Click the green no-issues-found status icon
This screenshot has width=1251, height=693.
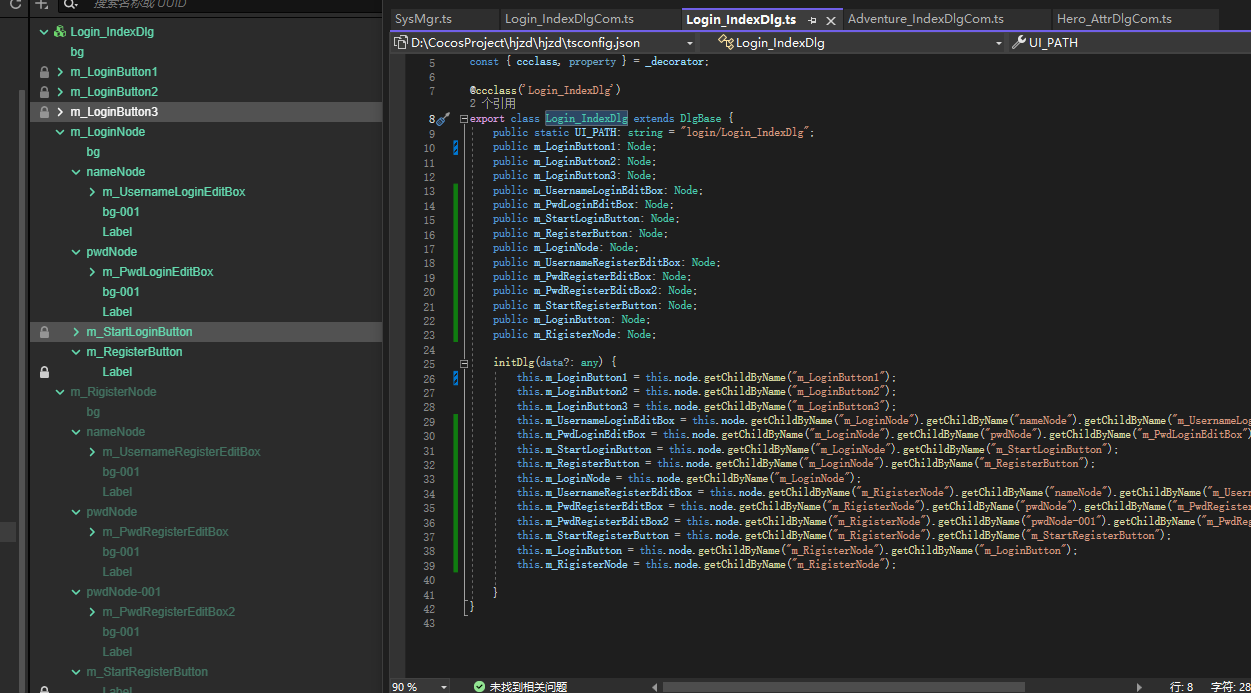pyautogui.click(x=480, y=686)
